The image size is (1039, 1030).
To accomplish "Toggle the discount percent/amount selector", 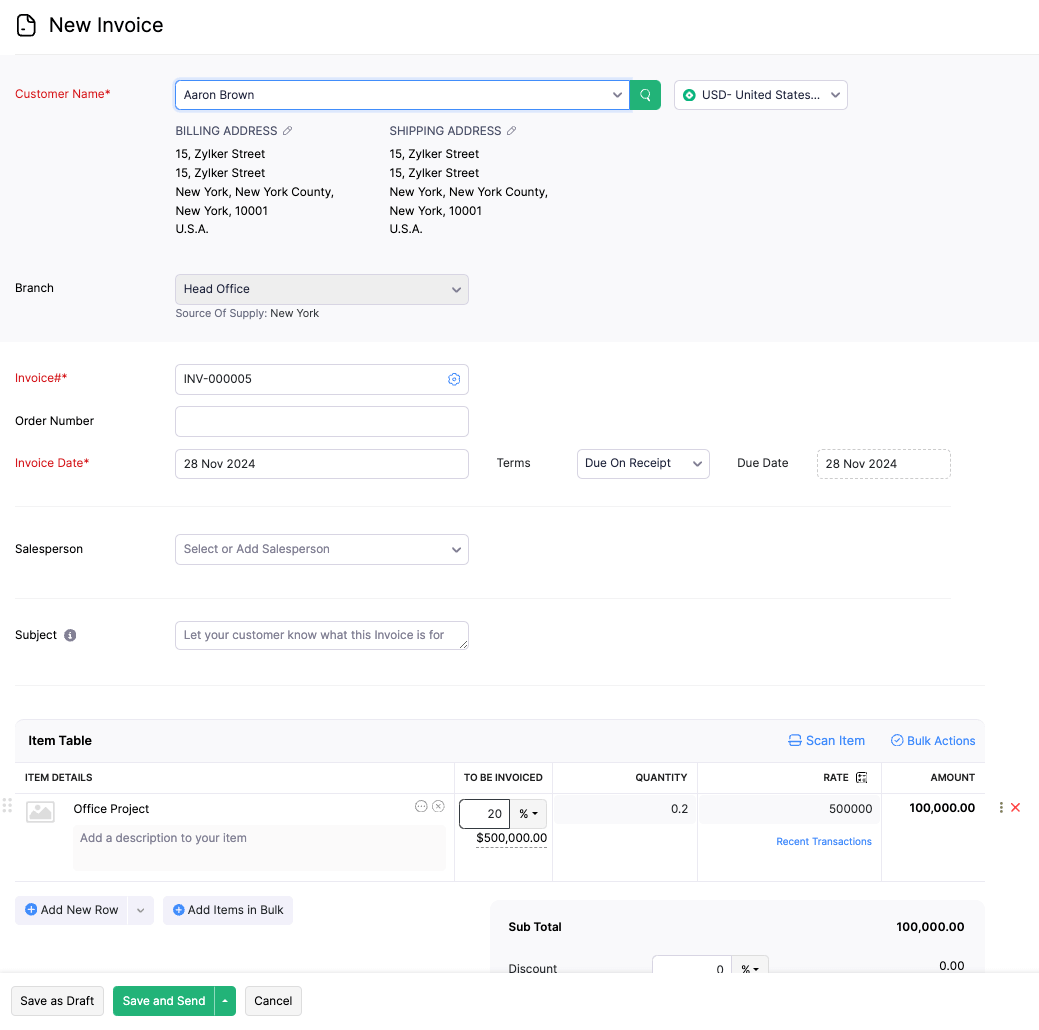I will 750,966.
